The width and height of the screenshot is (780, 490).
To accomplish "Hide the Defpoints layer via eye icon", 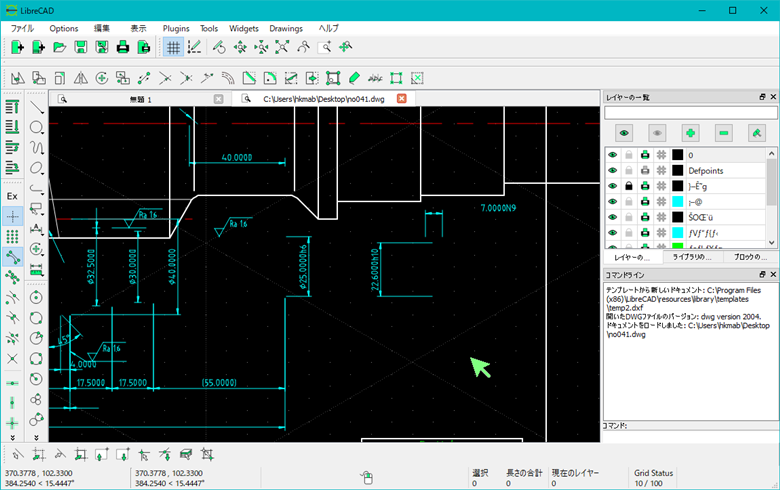I will click(x=612, y=171).
